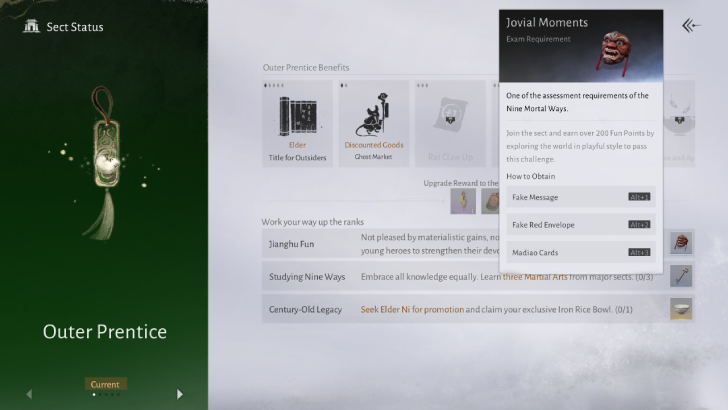
Task: Click the first upgrade reward item thumbnail
Action: pyautogui.click(x=463, y=201)
